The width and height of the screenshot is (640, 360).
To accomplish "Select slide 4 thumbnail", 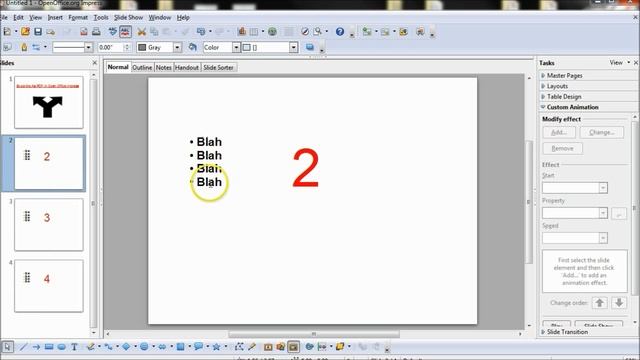I will tap(49, 286).
